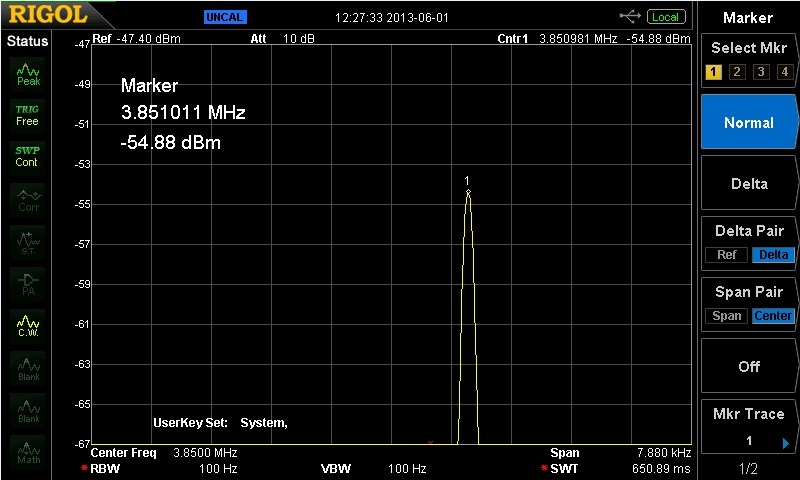The height and width of the screenshot is (480, 800).
Task: Click marker 1 on the trace peak
Action: pyautogui.click(x=468, y=192)
